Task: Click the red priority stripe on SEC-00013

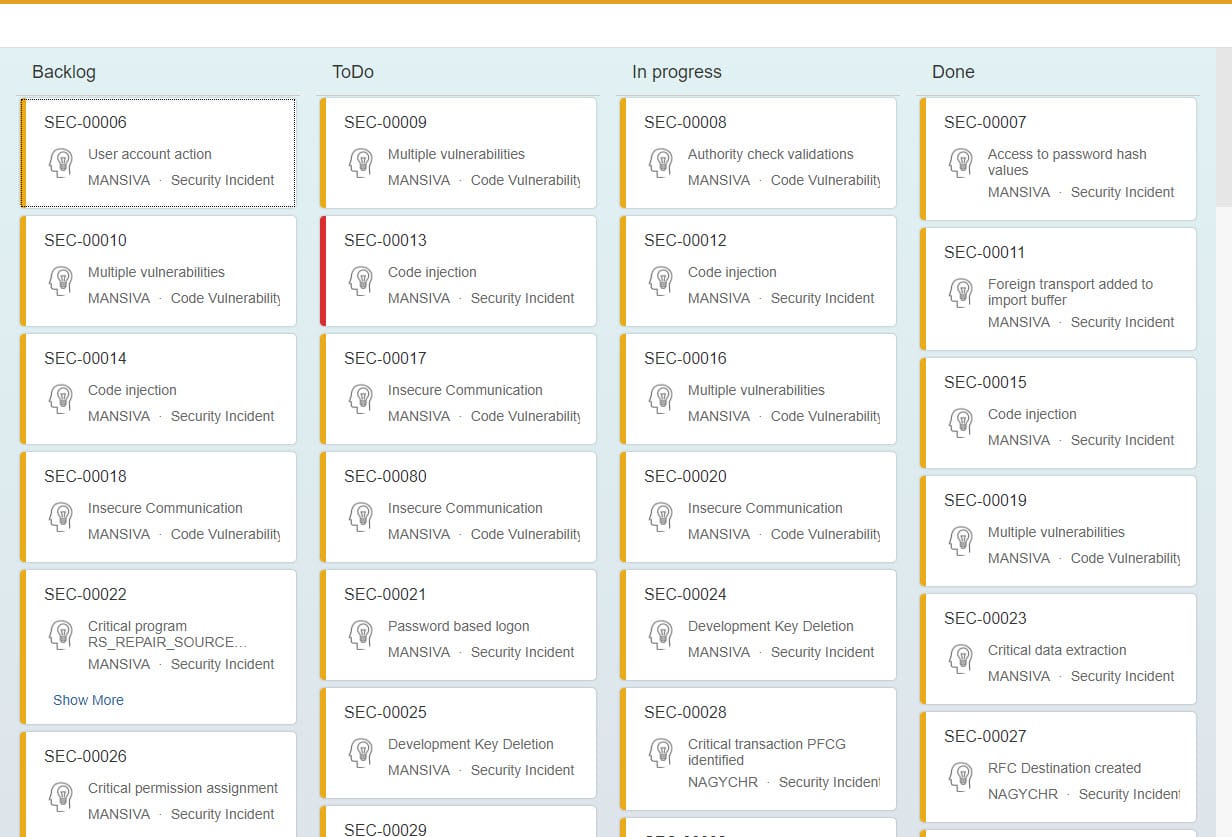Action: pos(323,271)
